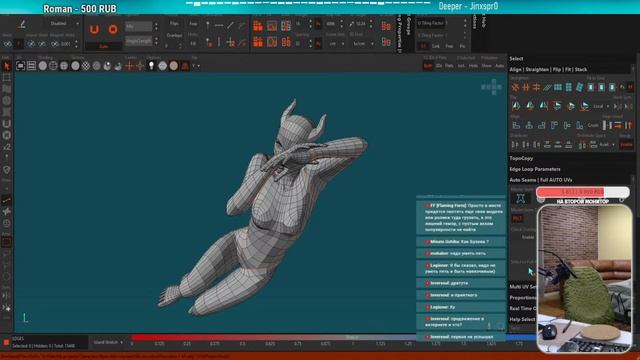The height and width of the screenshot is (360, 640).
Task: Collapse Align | Straighten | Flip | Fit | Stack panel
Action: 548,69
